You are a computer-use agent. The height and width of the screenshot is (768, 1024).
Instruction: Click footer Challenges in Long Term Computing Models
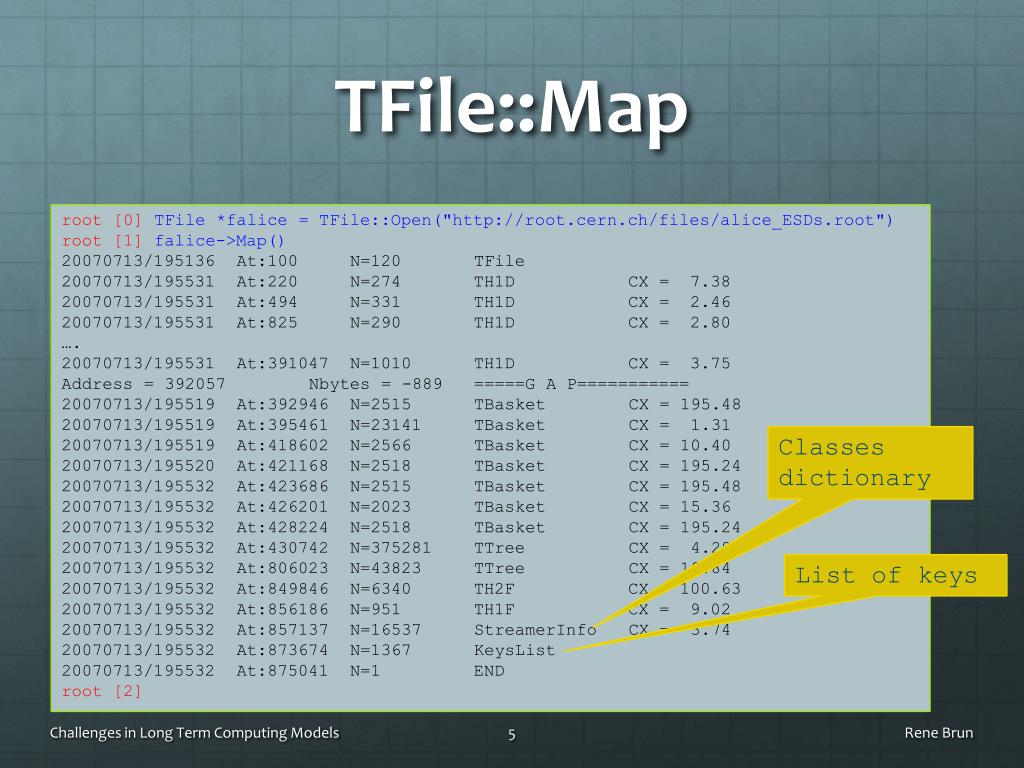click(194, 733)
